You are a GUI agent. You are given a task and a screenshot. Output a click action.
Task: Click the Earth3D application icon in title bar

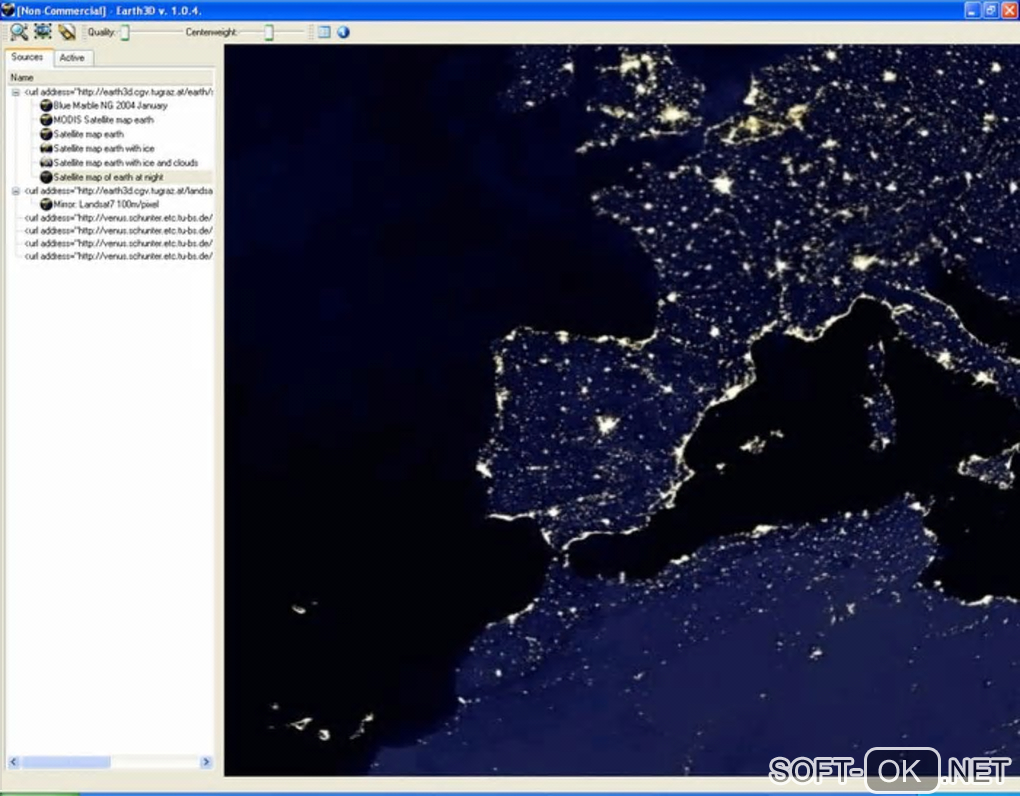[x=8, y=10]
